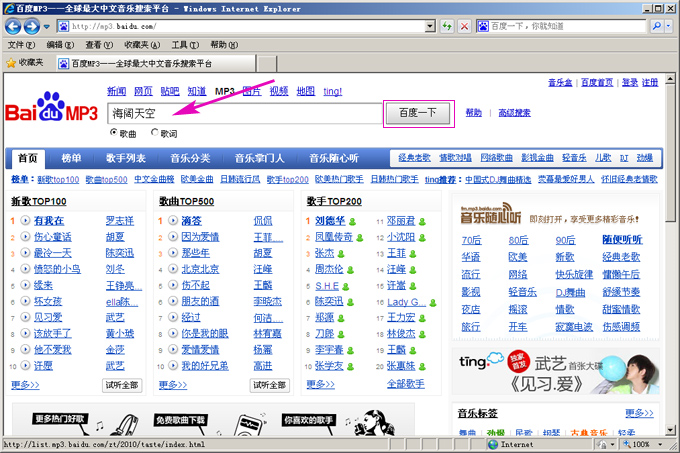680x453 pixels.
Task: Go back with the browser Back arrow
Action: tap(13, 26)
